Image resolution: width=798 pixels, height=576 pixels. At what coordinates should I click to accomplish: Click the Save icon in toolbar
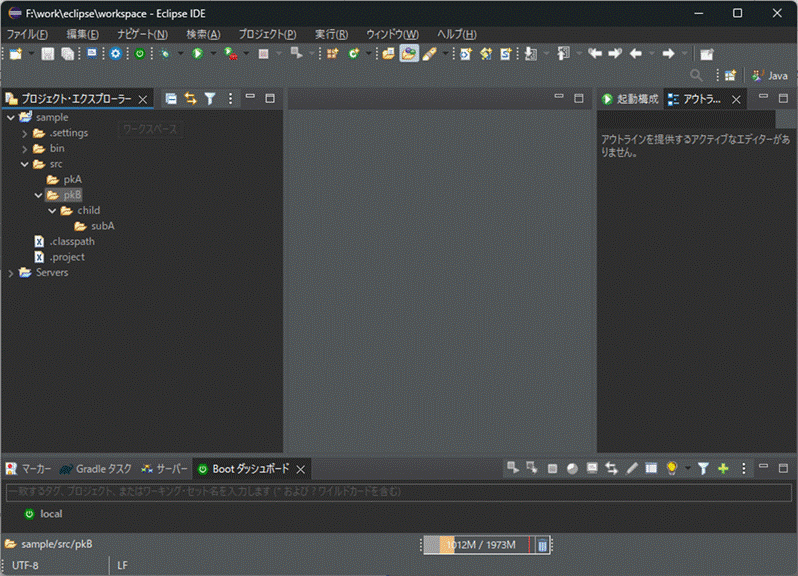tap(47, 54)
